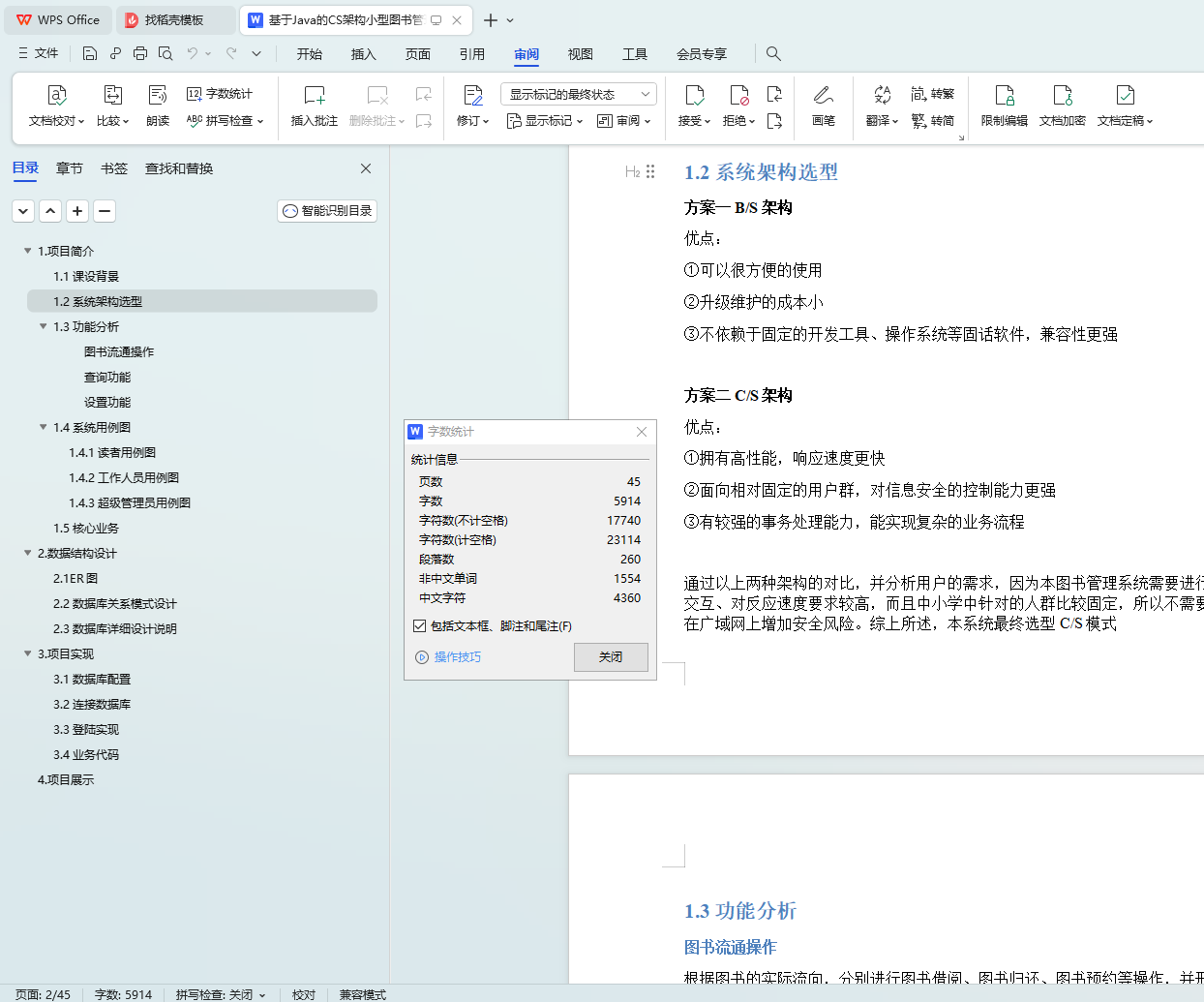Open print preview icon
This screenshot has width=1204, height=1002.
(166, 53)
